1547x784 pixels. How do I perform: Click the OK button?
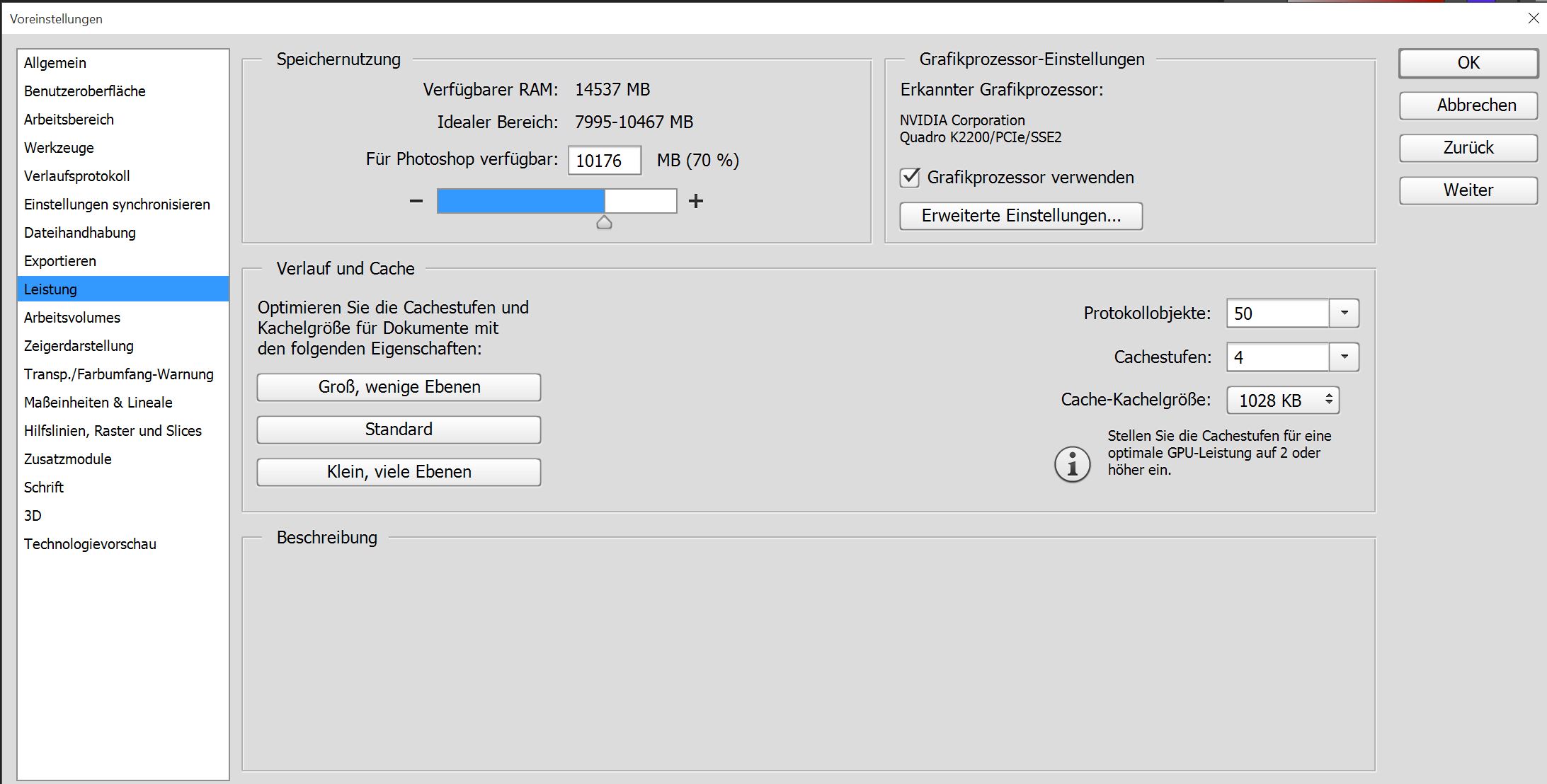click(x=1468, y=63)
